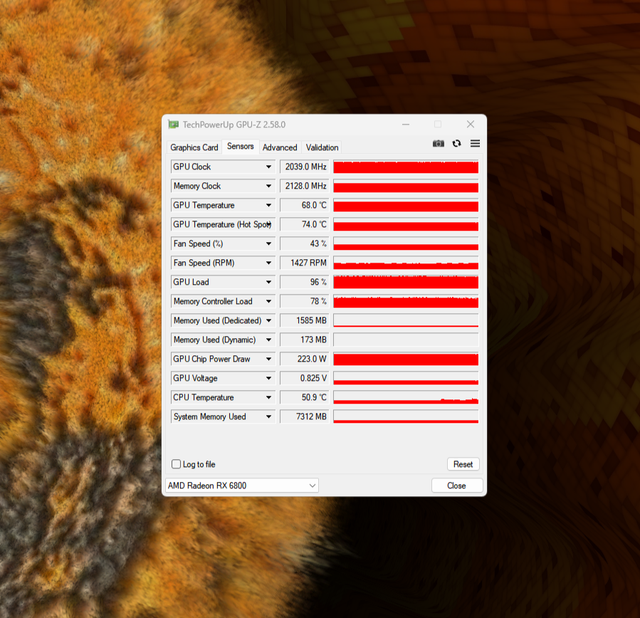Click the Memory Clock history graph
This screenshot has width=640, height=618.
406,186
